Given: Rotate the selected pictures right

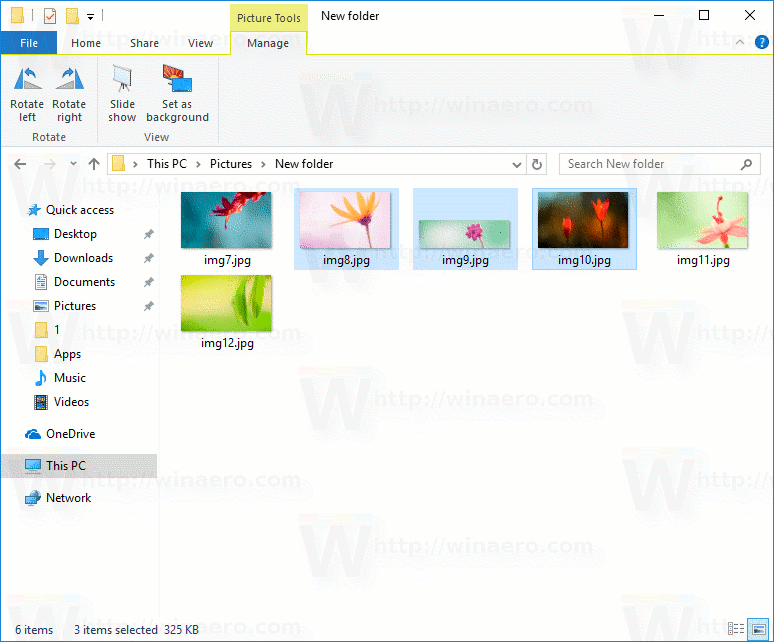Looking at the screenshot, I should point(69,94).
